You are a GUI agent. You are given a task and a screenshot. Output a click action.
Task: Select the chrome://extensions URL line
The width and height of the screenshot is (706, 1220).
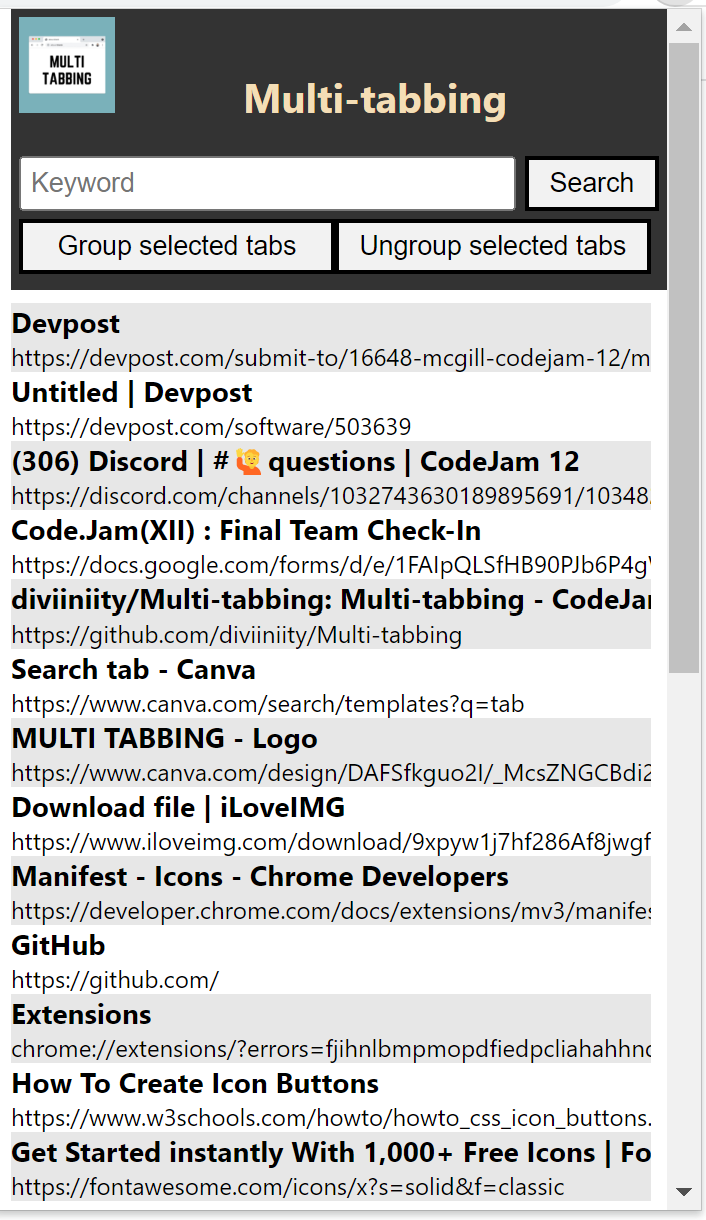[x=331, y=1048]
